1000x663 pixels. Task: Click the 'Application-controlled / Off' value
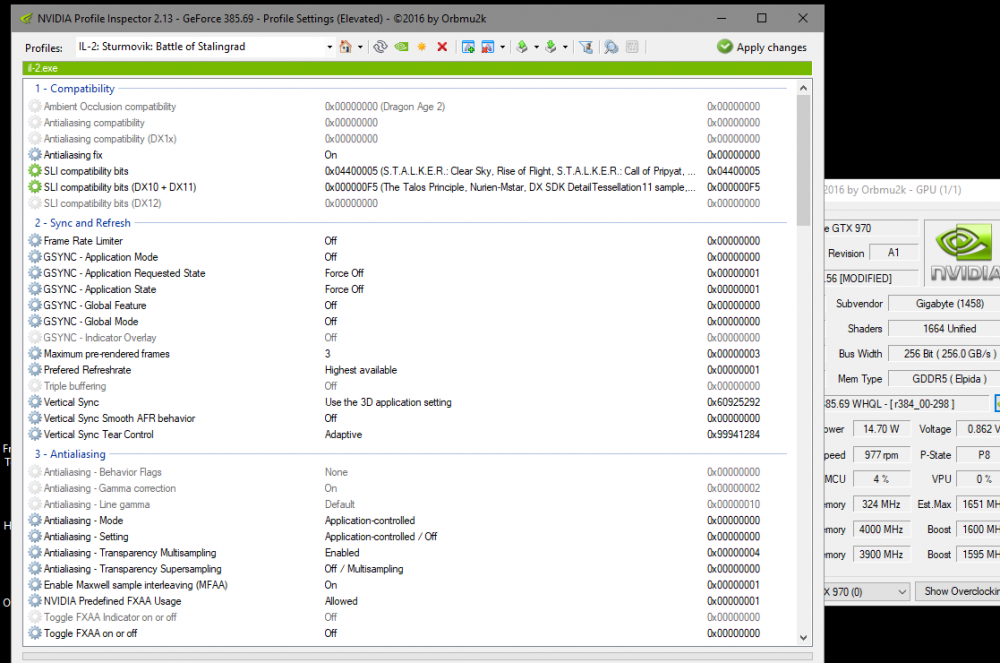point(381,537)
